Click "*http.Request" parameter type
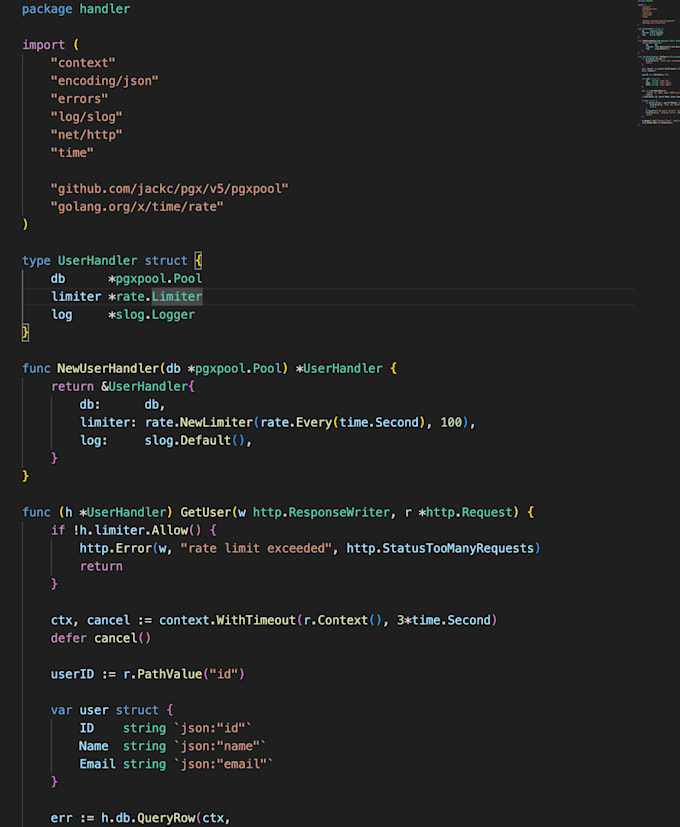Image resolution: width=680 pixels, height=827 pixels. tap(465, 512)
